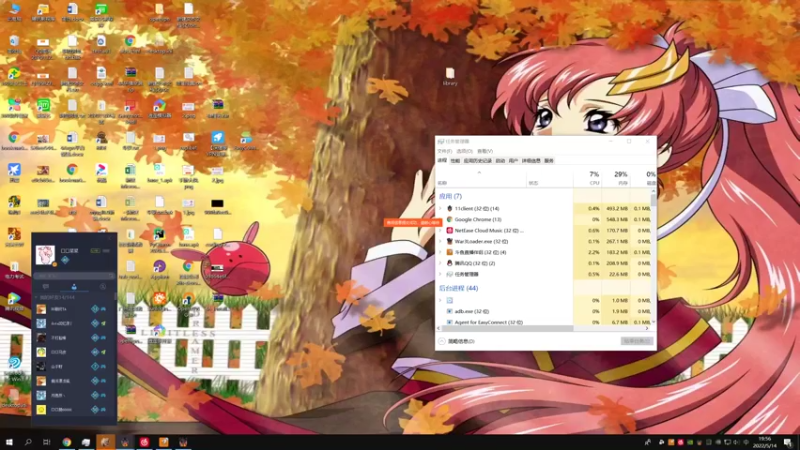The image size is (800, 450).
Task: Expand the 腾讯QQ process group
Action: coord(440,263)
